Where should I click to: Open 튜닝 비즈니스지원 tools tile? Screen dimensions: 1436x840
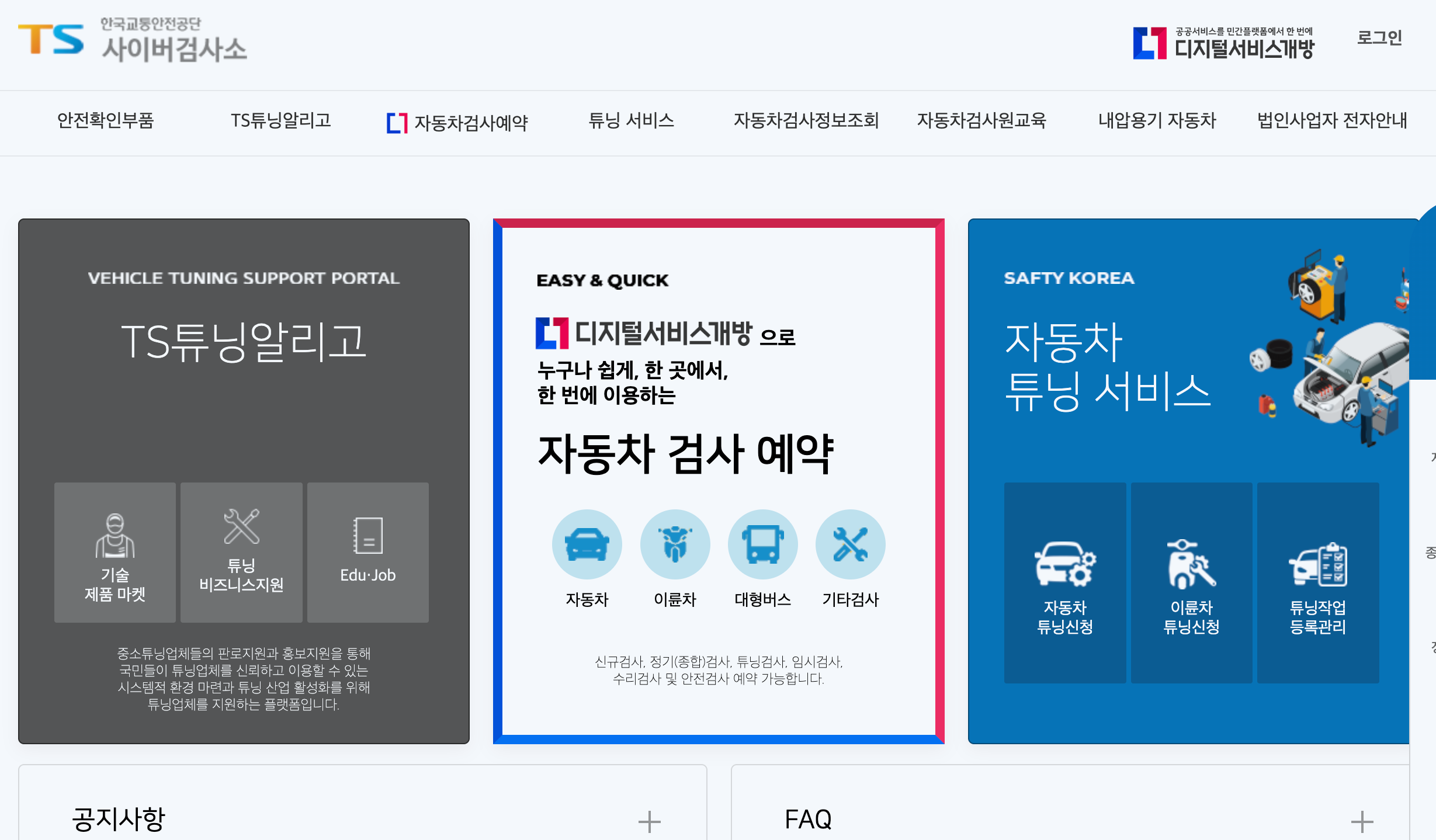(241, 553)
